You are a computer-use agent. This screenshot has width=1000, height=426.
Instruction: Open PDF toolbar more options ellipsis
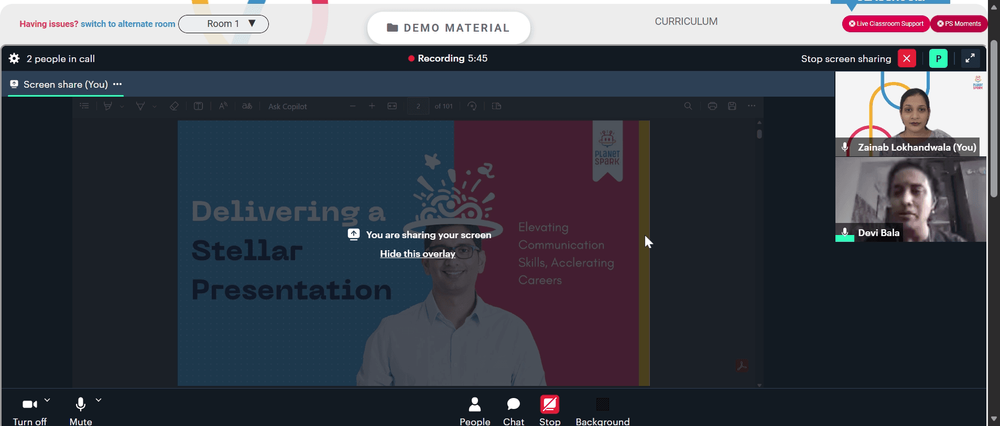752,106
